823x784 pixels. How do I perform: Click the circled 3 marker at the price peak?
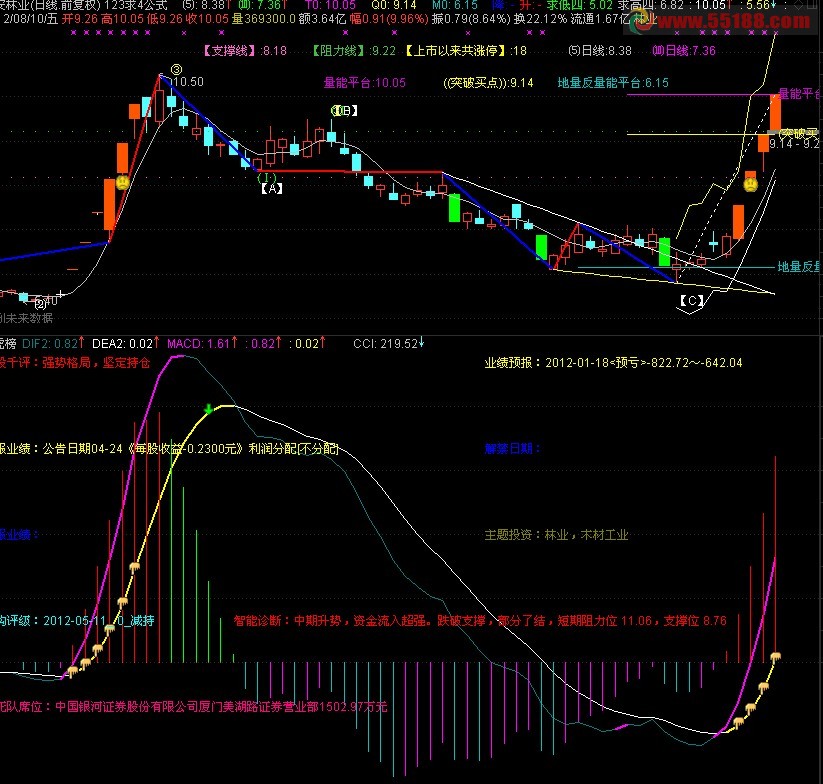coord(176,69)
